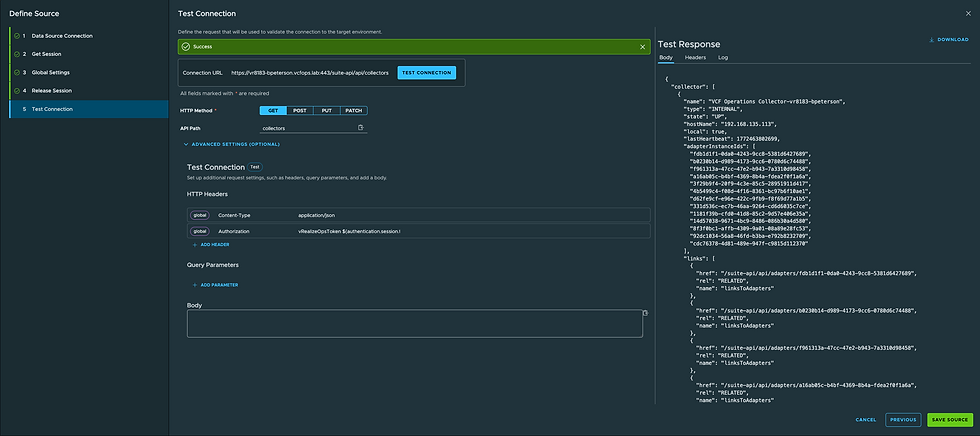Click the Data Source Connection step checkmark
980x436 pixels.
(15, 36)
